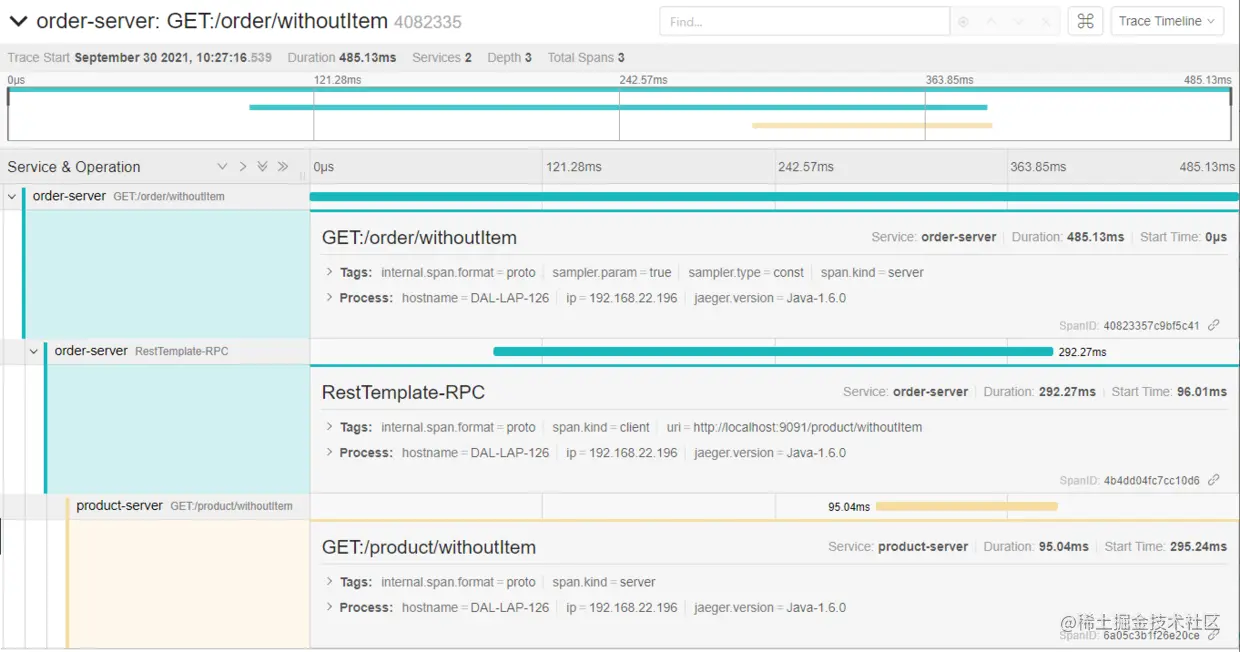This screenshot has height=652, width=1240.
Task: Clear the search with the X icon
Action: [1046, 22]
